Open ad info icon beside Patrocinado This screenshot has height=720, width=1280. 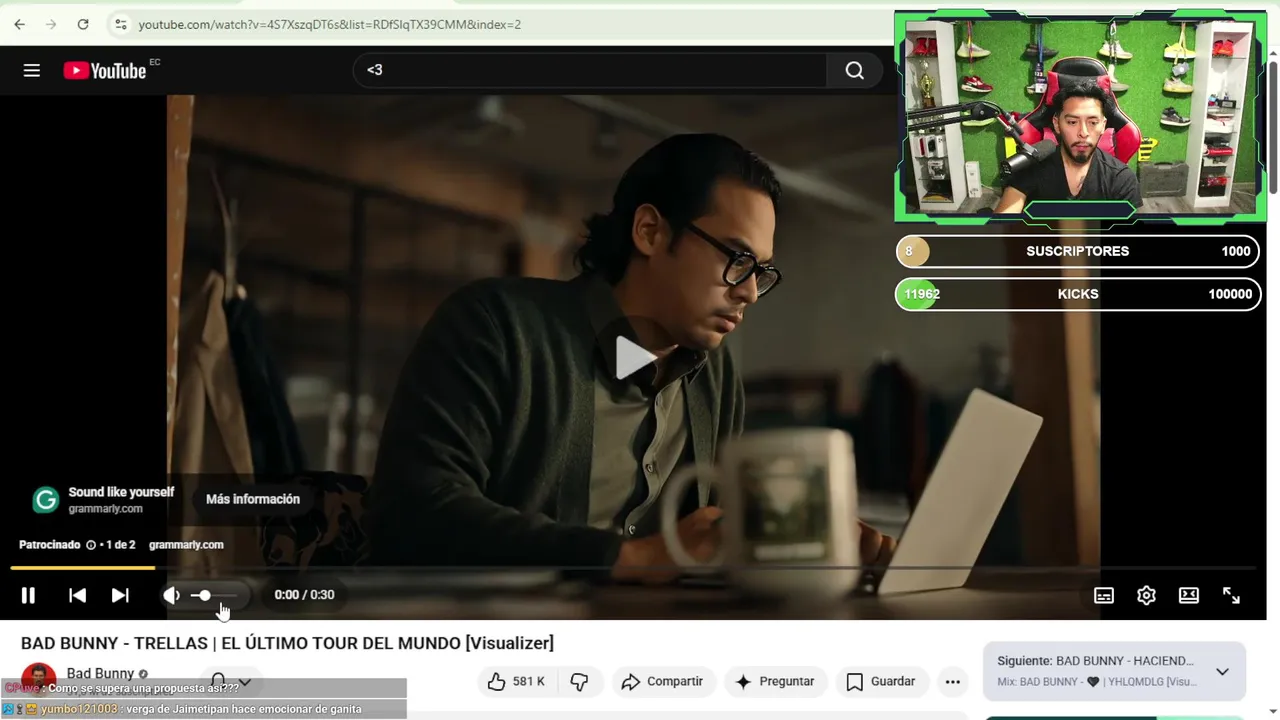click(x=91, y=545)
